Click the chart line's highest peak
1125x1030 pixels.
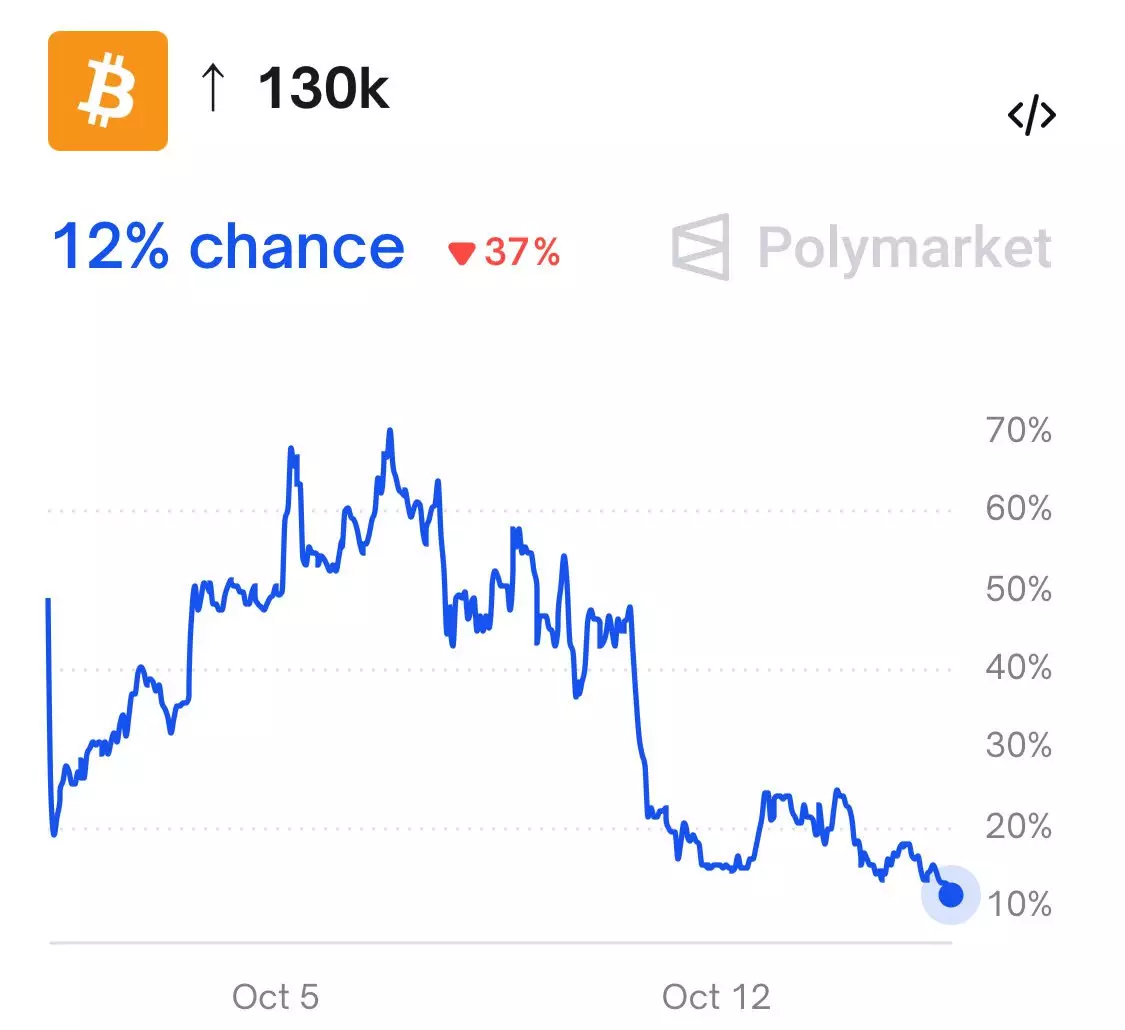[x=390, y=431]
